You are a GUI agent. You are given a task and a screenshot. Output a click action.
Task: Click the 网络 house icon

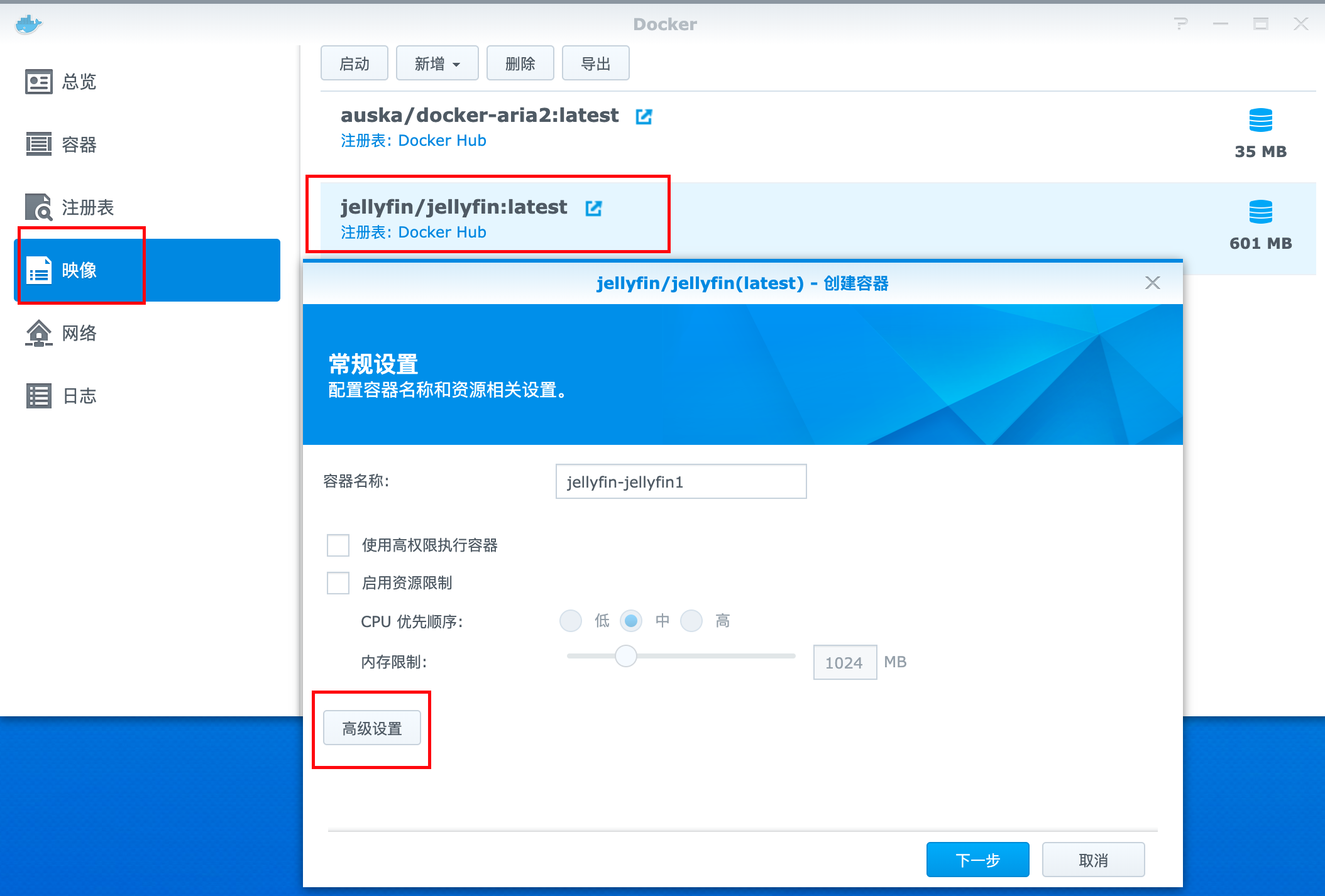(x=39, y=333)
